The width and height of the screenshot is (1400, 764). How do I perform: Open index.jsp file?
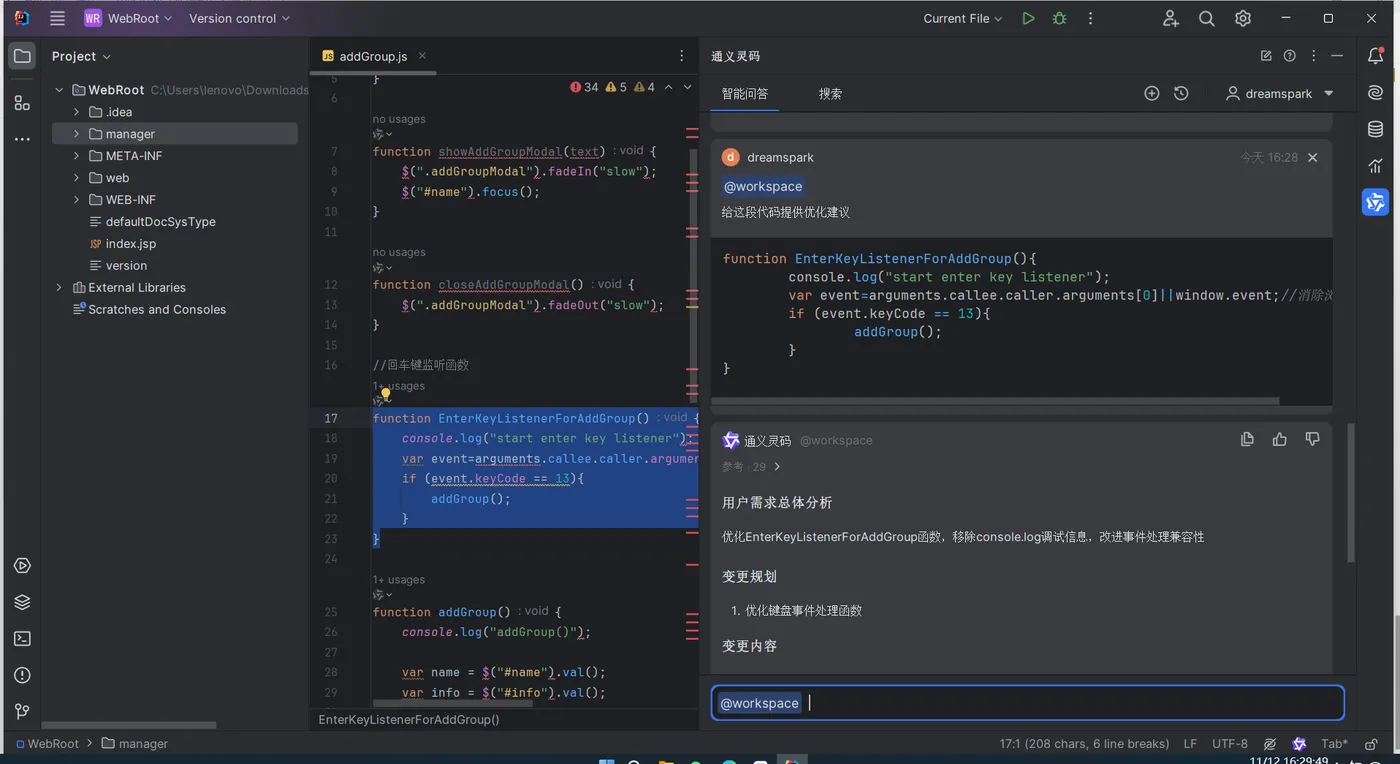[x=130, y=244]
